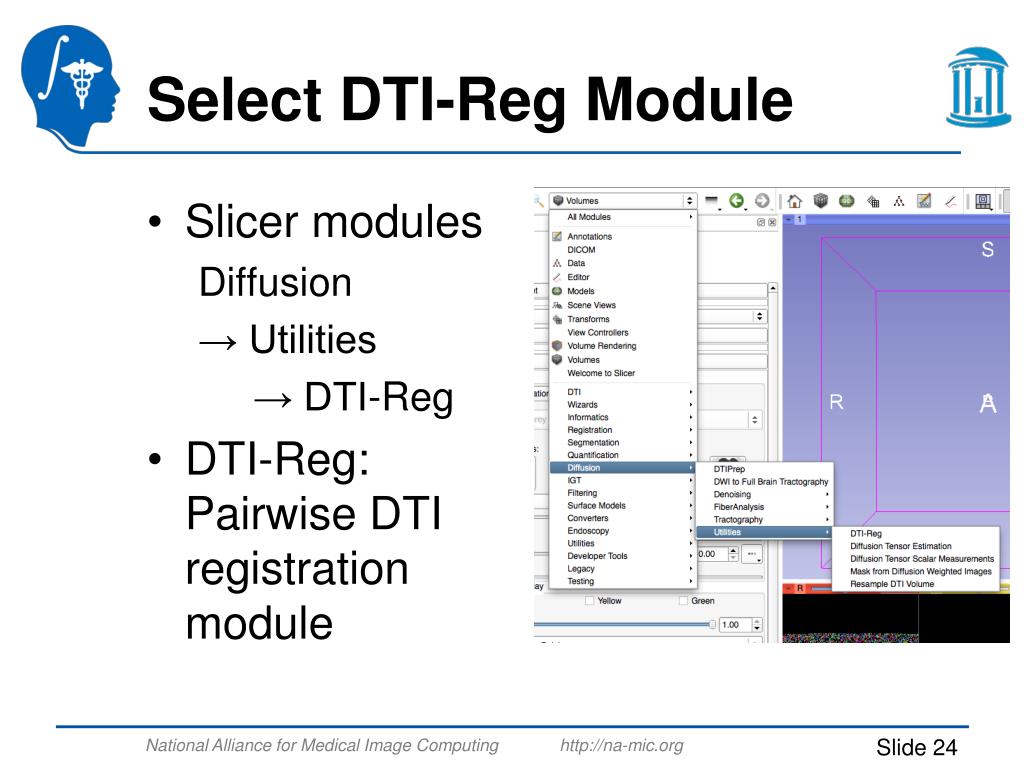Choose Mask from Diffusion Weighted Images
This screenshot has height=768, width=1024.
tap(916, 571)
